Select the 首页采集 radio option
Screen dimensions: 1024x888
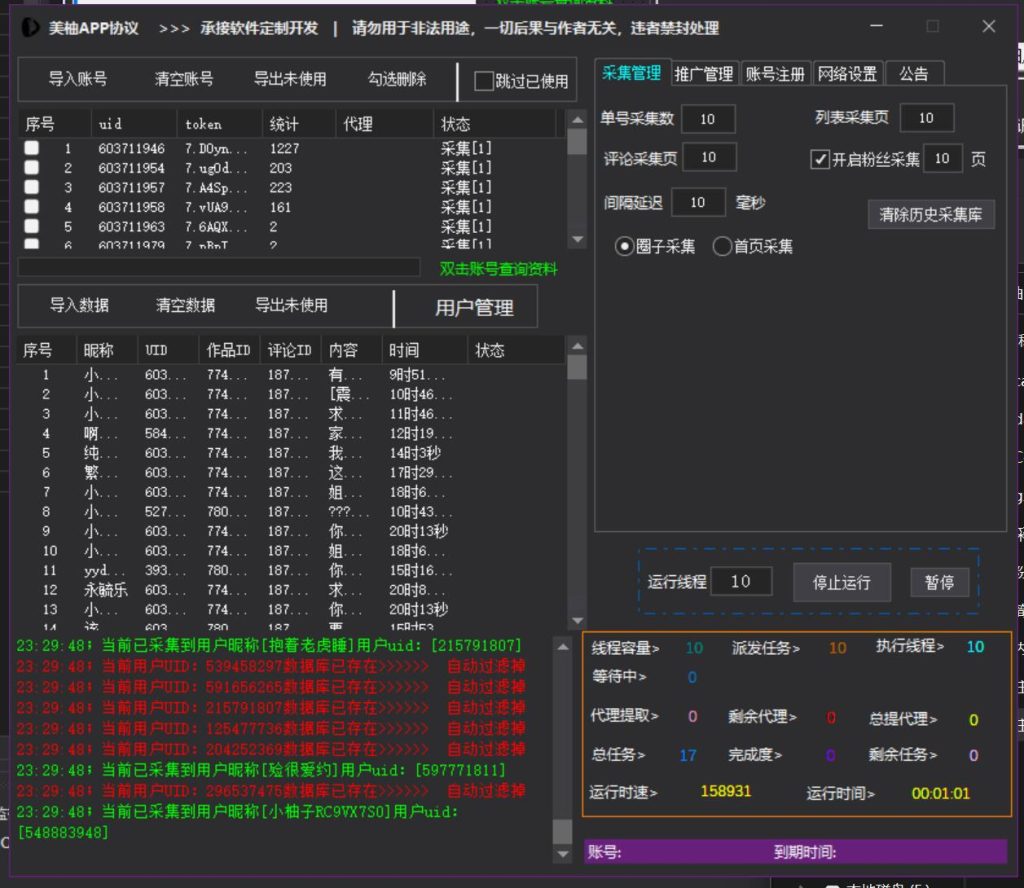point(722,246)
